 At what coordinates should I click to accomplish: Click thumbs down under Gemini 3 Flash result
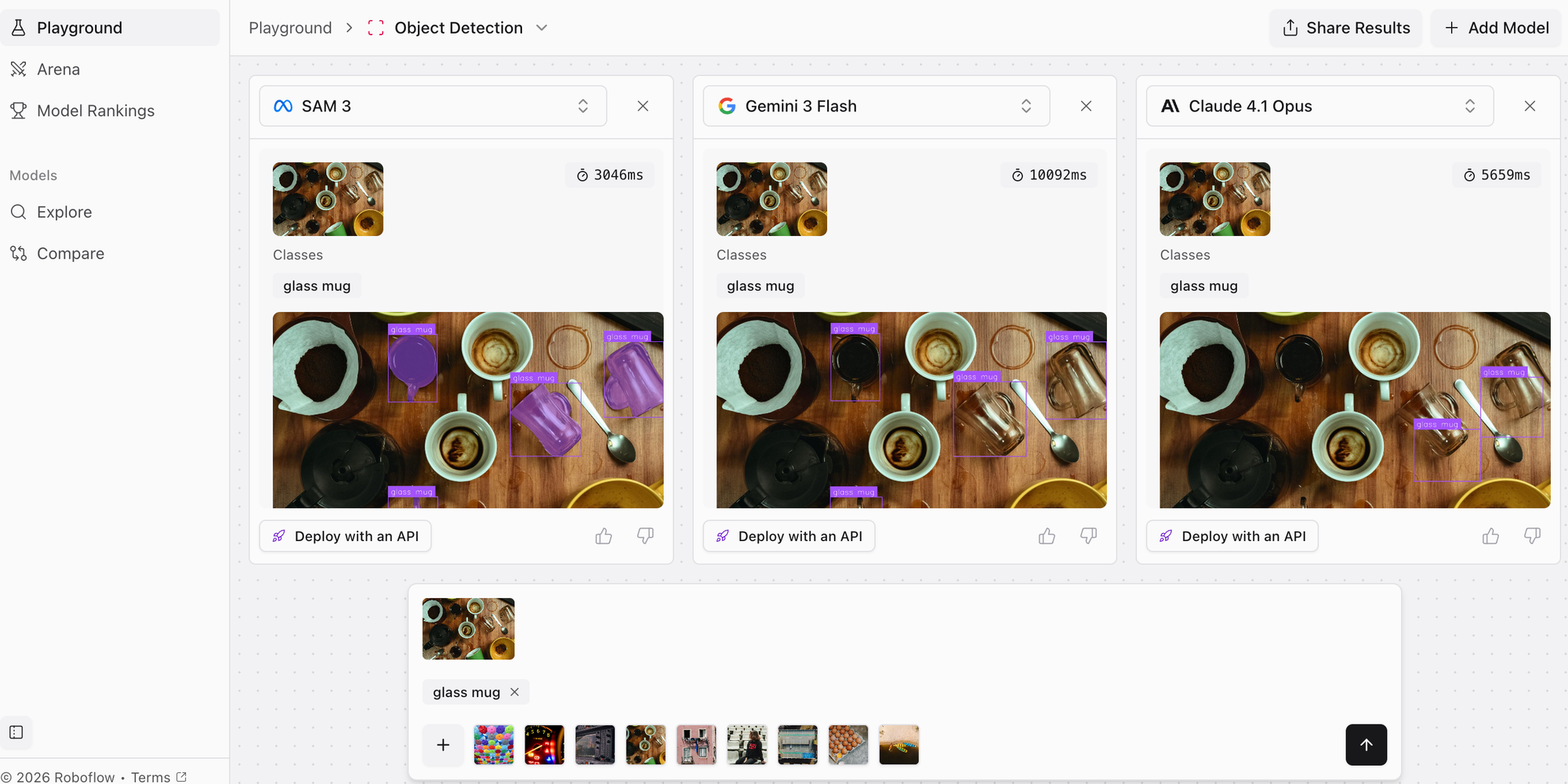[1088, 536]
